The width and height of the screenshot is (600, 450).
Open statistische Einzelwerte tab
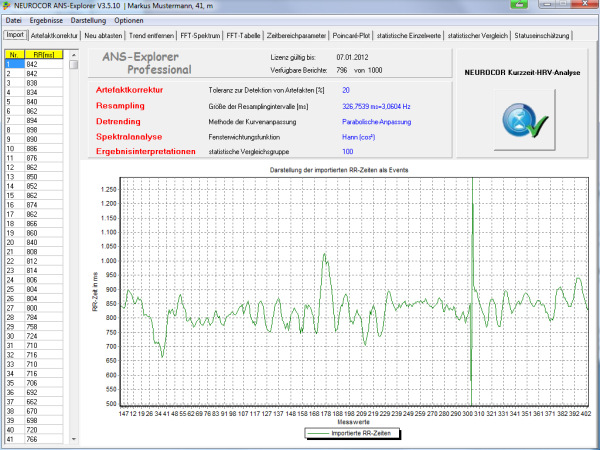coord(409,36)
